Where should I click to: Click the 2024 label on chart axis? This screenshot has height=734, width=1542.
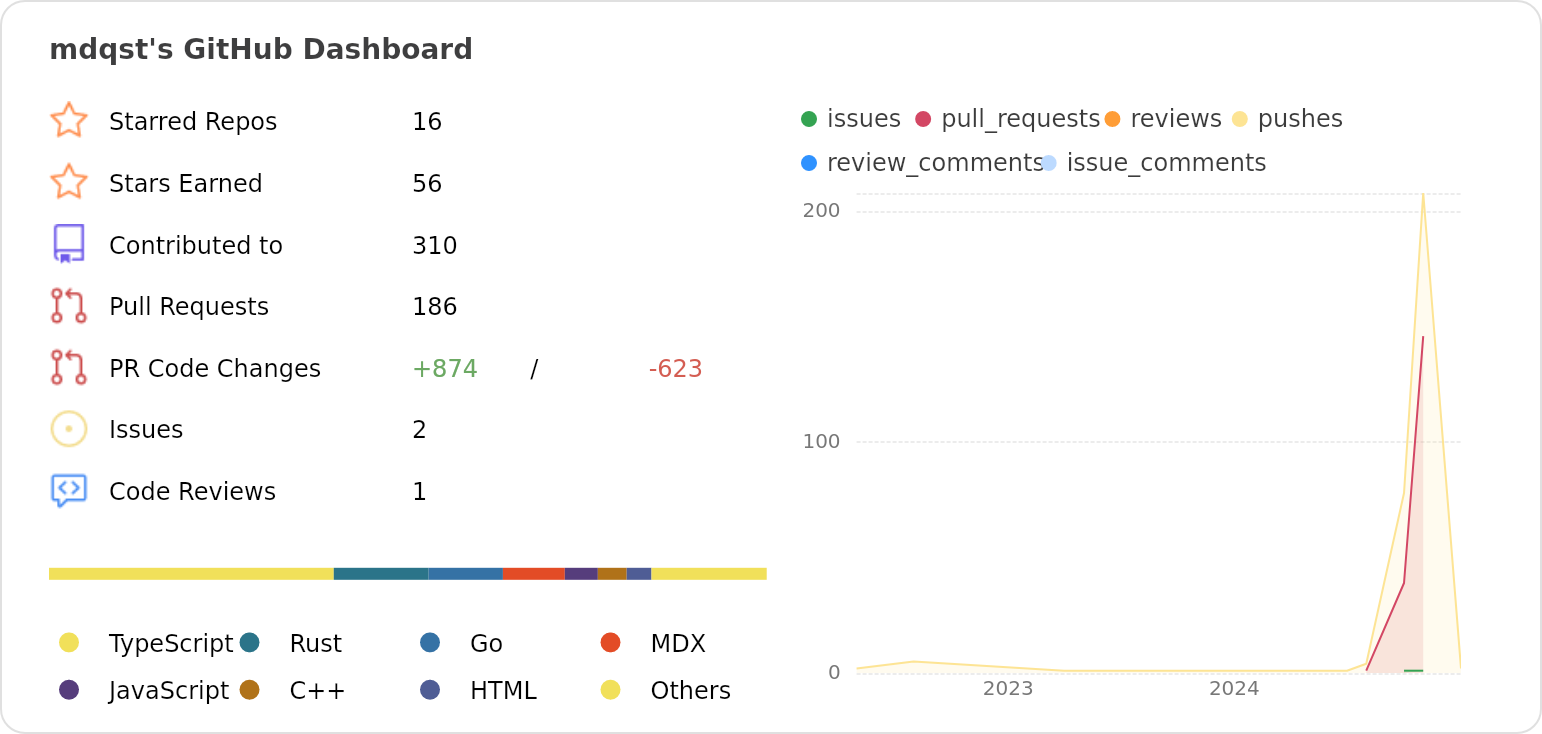(1233, 689)
